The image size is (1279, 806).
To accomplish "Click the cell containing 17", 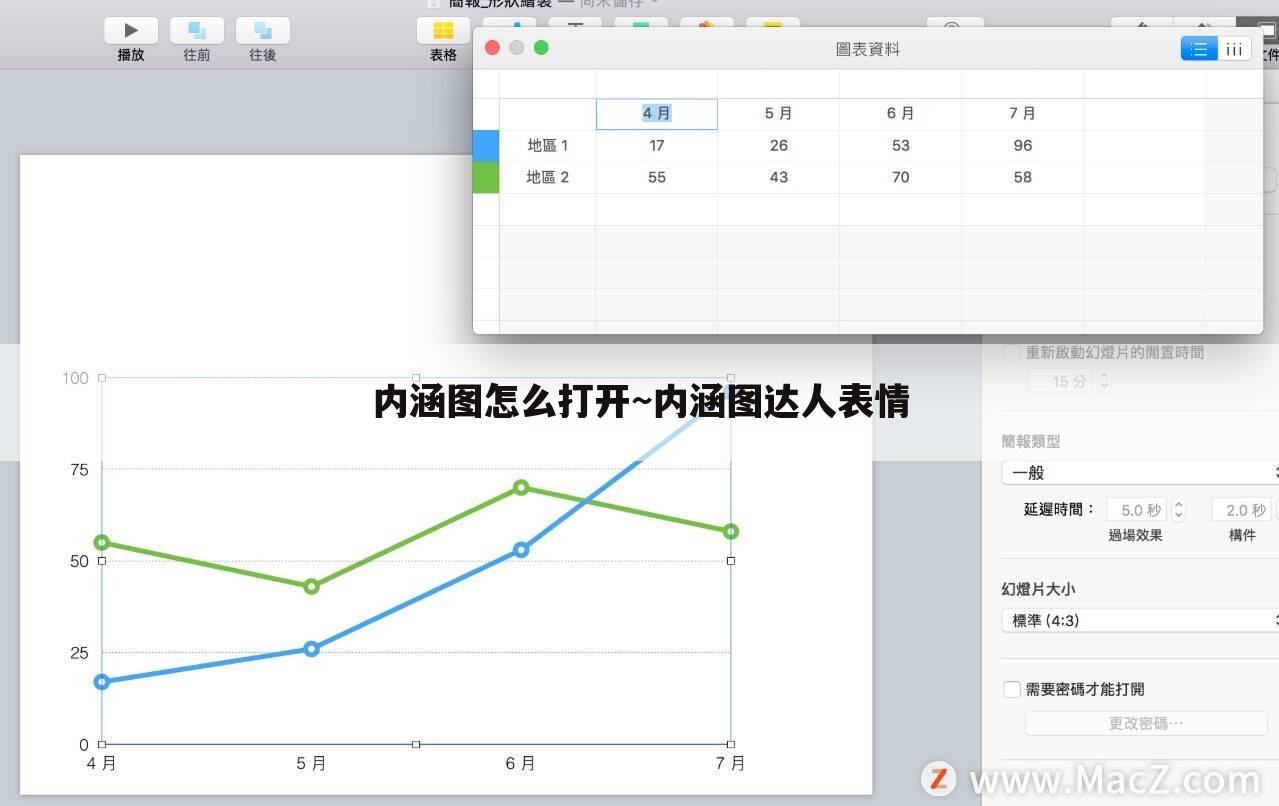I will tap(657, 146).
